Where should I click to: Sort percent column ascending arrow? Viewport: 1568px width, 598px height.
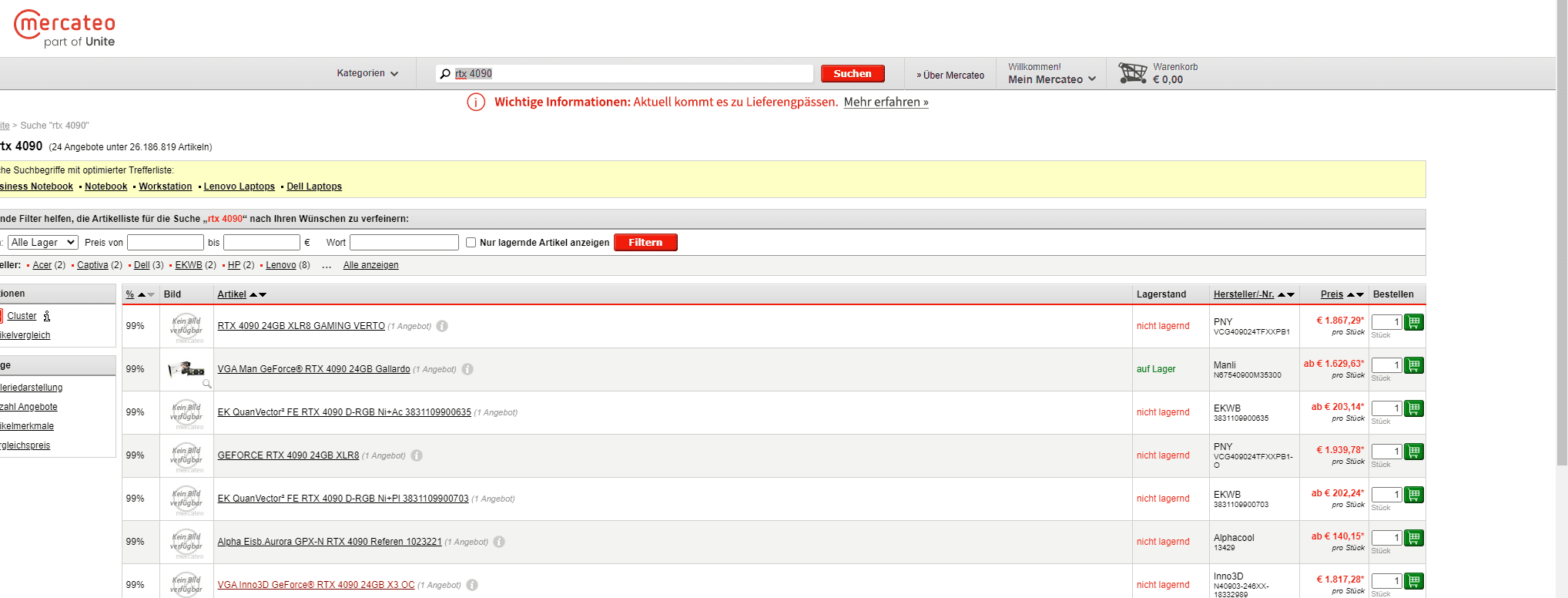point(142,294)
